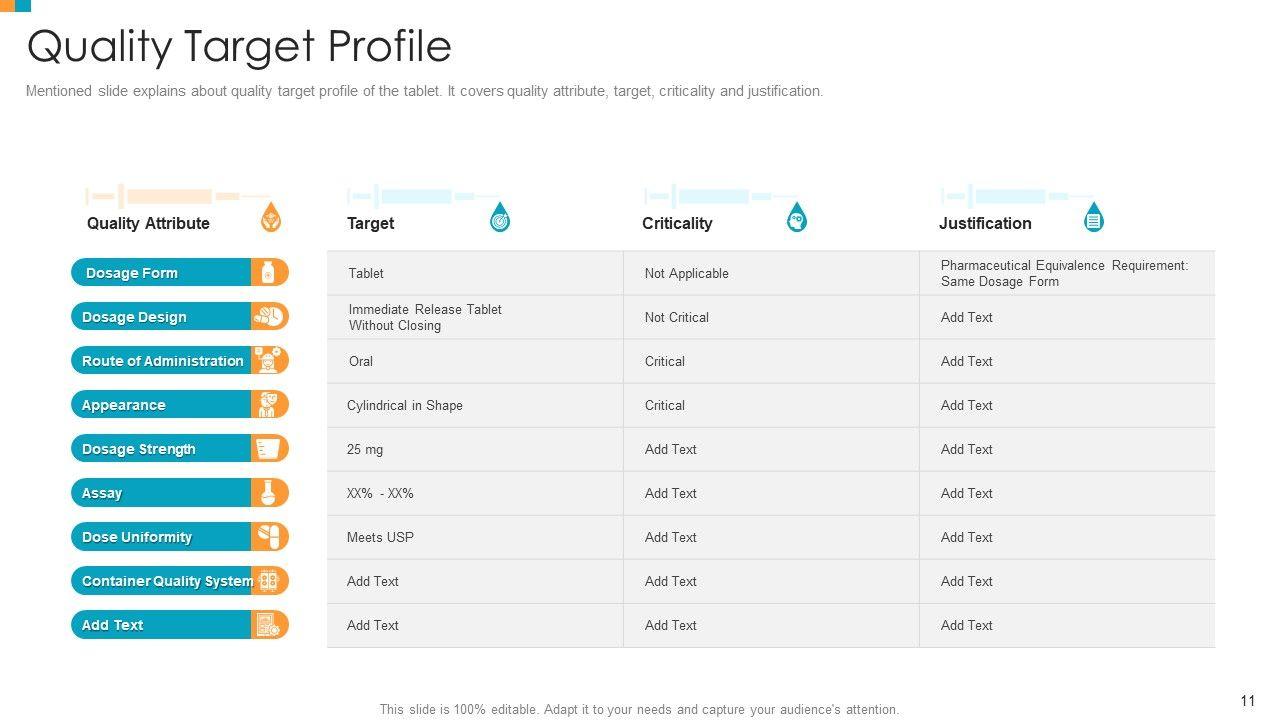The height and width of the screenshot is (720, 1280).
Task: Click the Dosage Form bottle icon
Action: coord(268,272)
